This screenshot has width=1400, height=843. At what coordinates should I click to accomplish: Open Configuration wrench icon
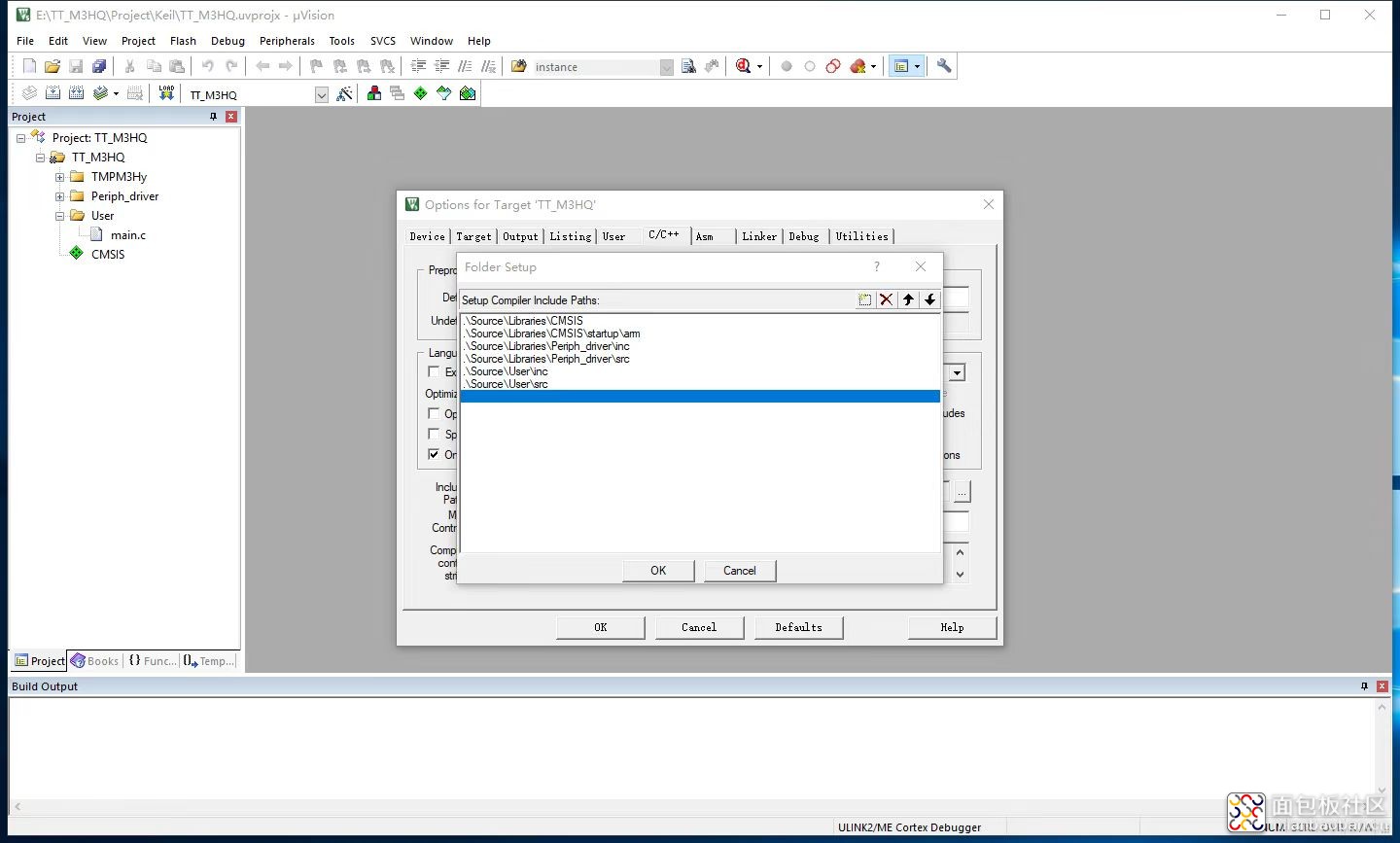[944, 66]
